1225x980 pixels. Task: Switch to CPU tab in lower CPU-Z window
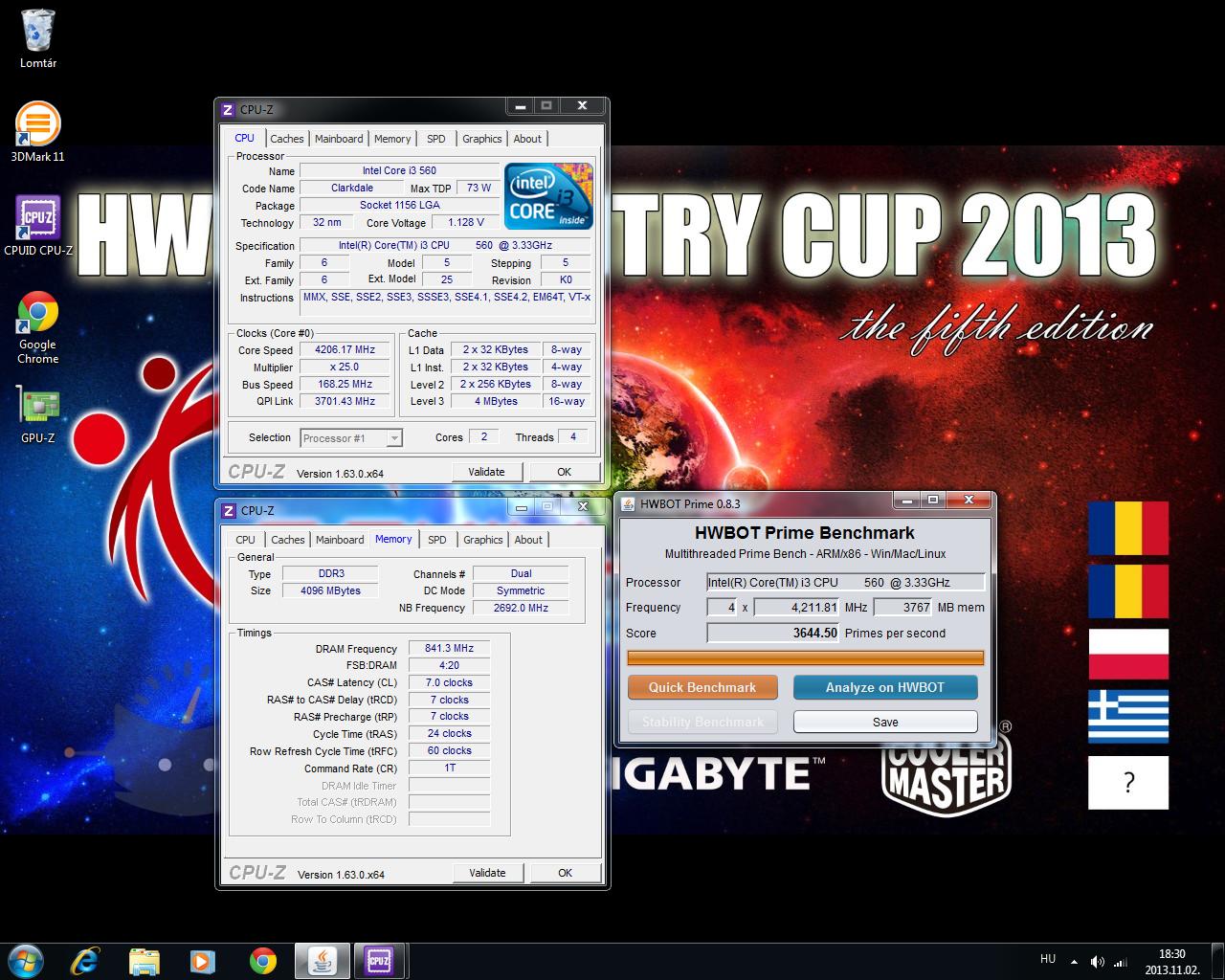pos(246,540)
